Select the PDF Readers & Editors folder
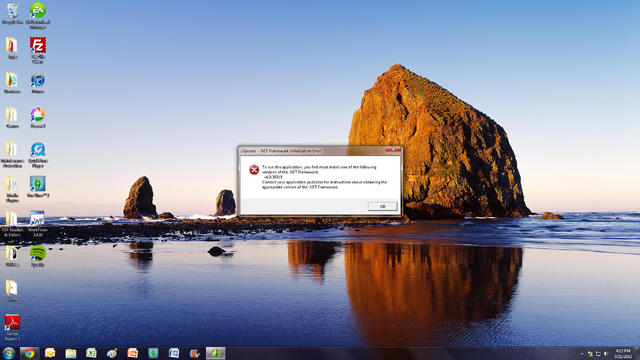Image resolution: width=640 pixels, height=360 pixels. click(x=12, y=223)
